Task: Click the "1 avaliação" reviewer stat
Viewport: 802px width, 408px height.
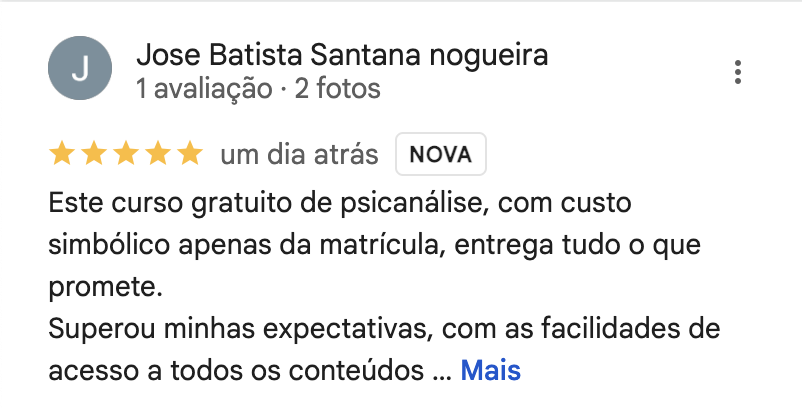Action: point(204,89)
